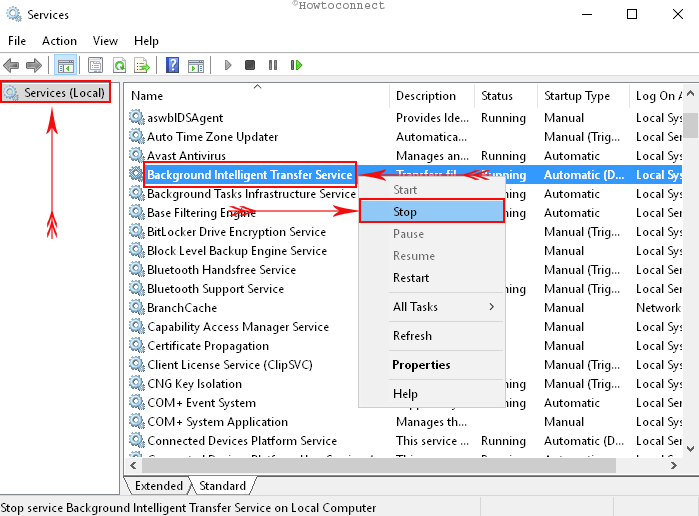Choose Help from the context menu
This screenshot has width=699, height=516.
(x=432, y=394)
